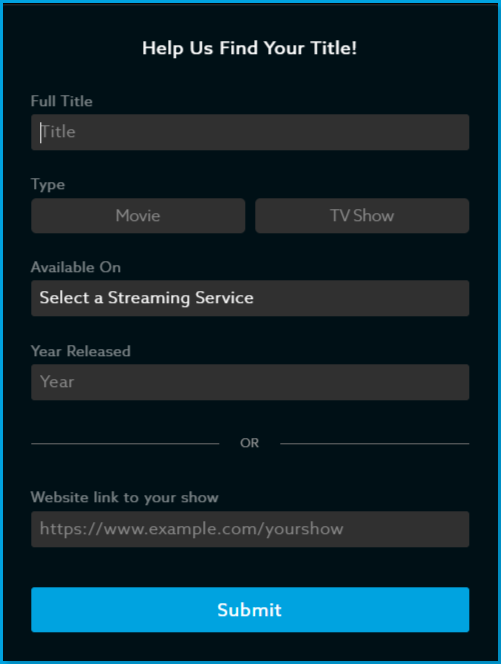
Task: Open the Select a Streaming Service dropdown
Action: click(x=250, y=298)
